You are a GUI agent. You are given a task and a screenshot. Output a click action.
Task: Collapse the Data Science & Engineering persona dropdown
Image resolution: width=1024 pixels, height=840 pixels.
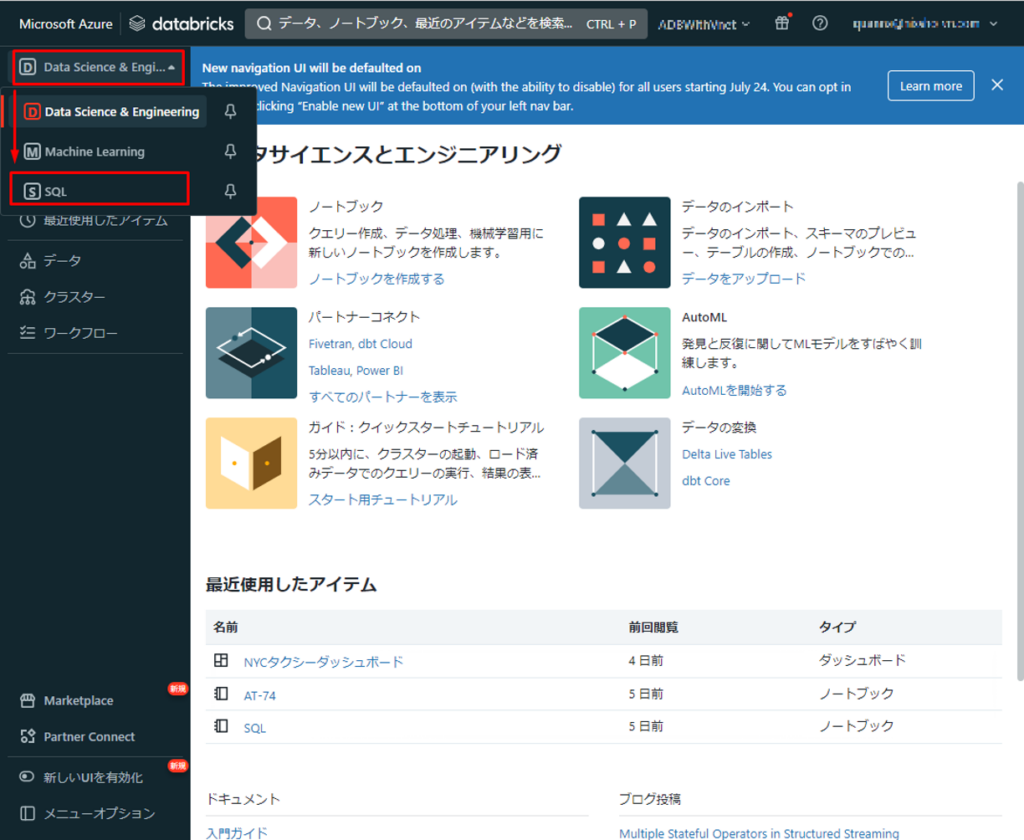coord(98,67)
